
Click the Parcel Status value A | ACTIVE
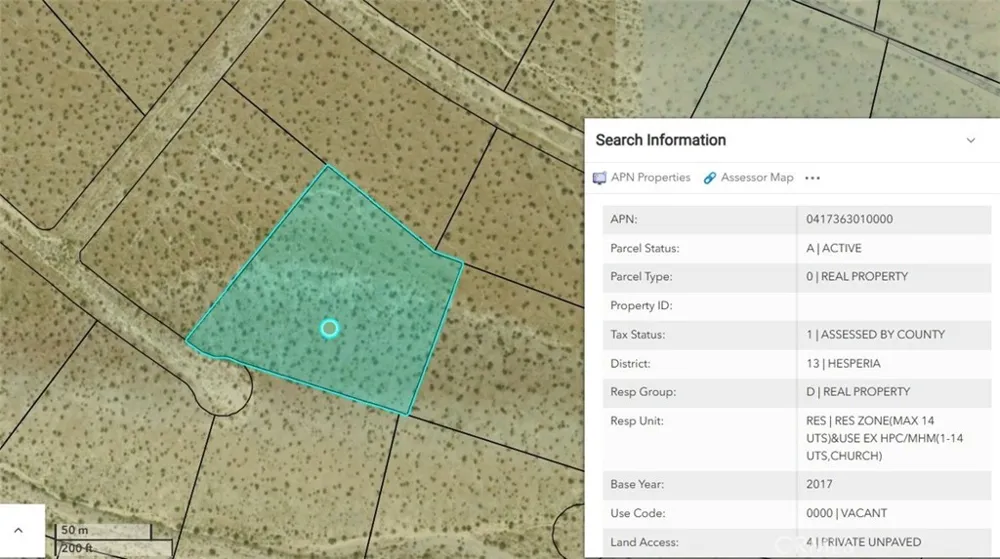(834, 249)
